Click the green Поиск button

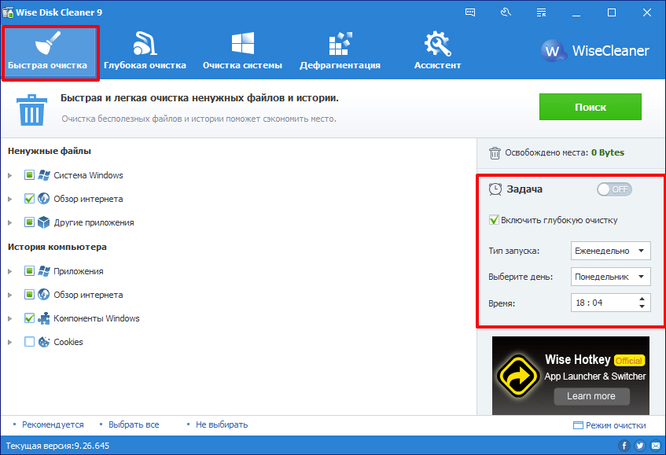pyautogui.click(x=590, y=107)
